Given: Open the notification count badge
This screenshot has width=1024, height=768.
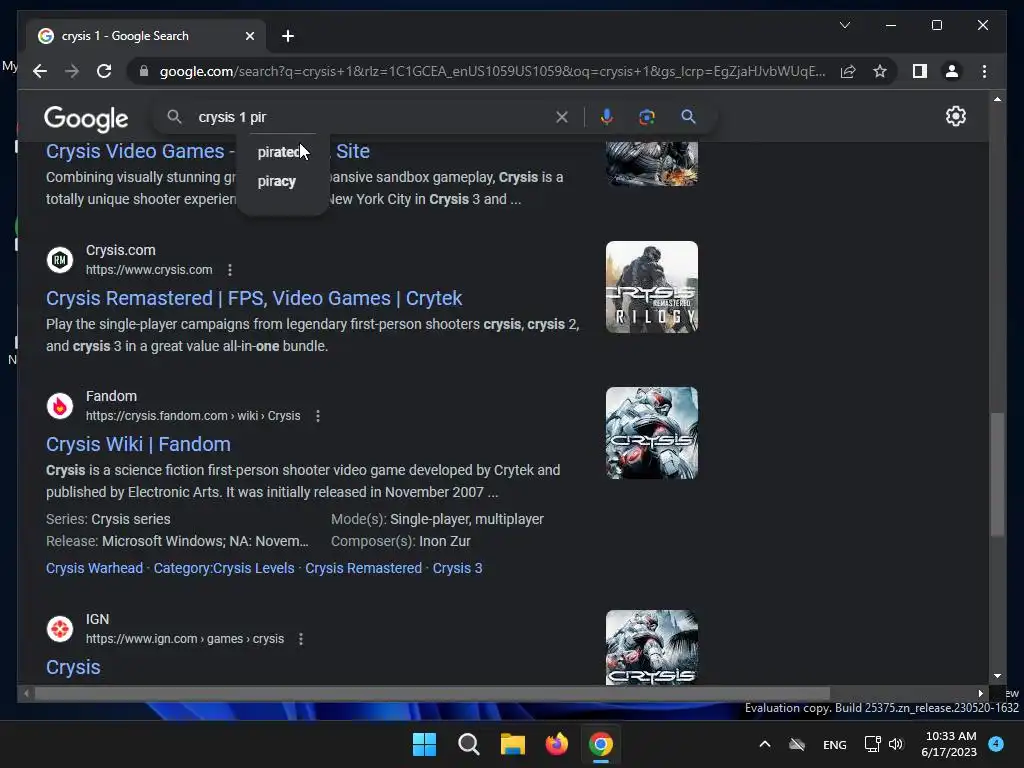Looking at the screenshot, I should [996, 744].
